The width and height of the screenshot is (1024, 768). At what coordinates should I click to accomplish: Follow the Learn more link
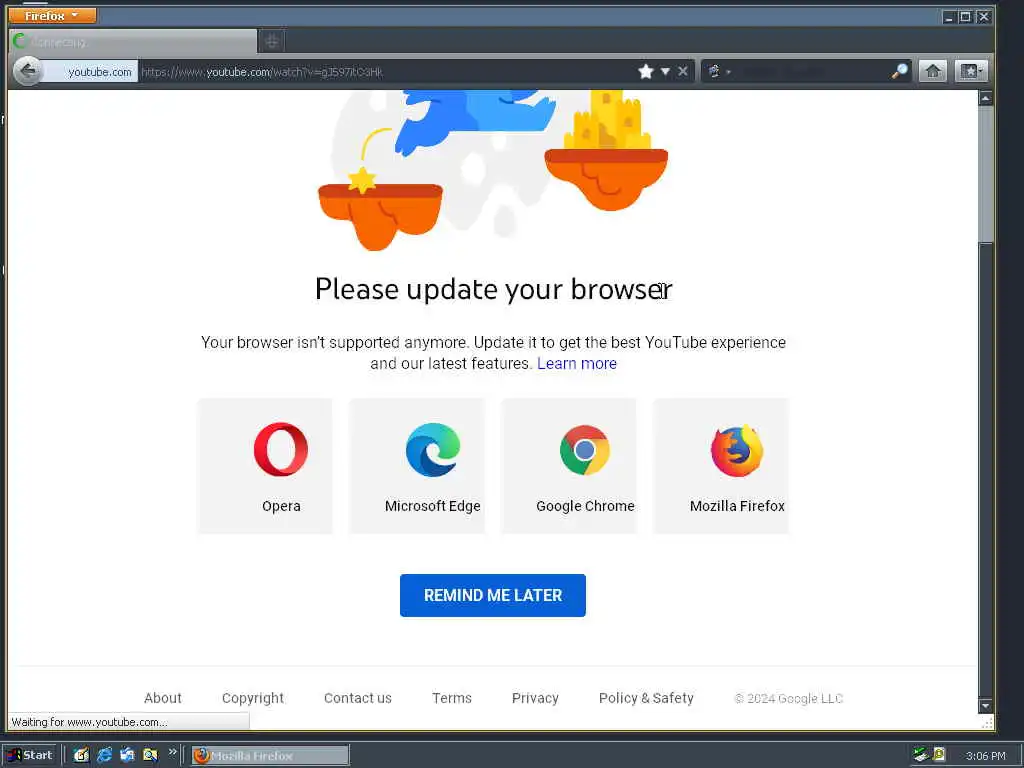tap(577, 364)
